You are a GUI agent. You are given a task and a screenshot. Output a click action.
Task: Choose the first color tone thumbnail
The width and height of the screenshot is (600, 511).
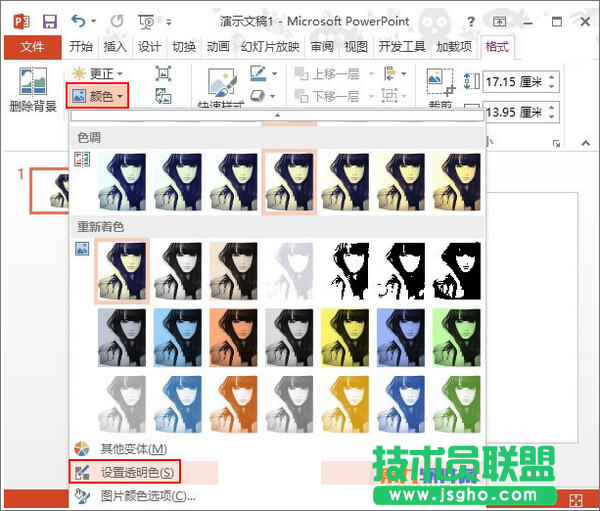tap(122, 182)
